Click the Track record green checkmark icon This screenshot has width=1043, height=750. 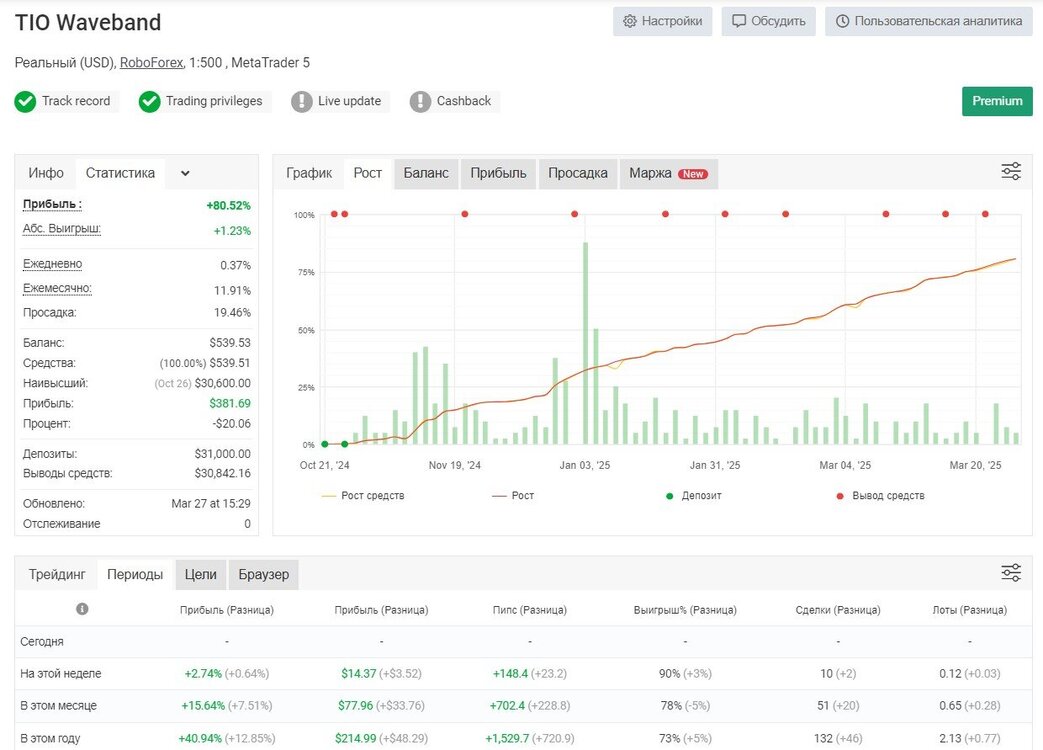pyautogui.click(x=25, y=102)
